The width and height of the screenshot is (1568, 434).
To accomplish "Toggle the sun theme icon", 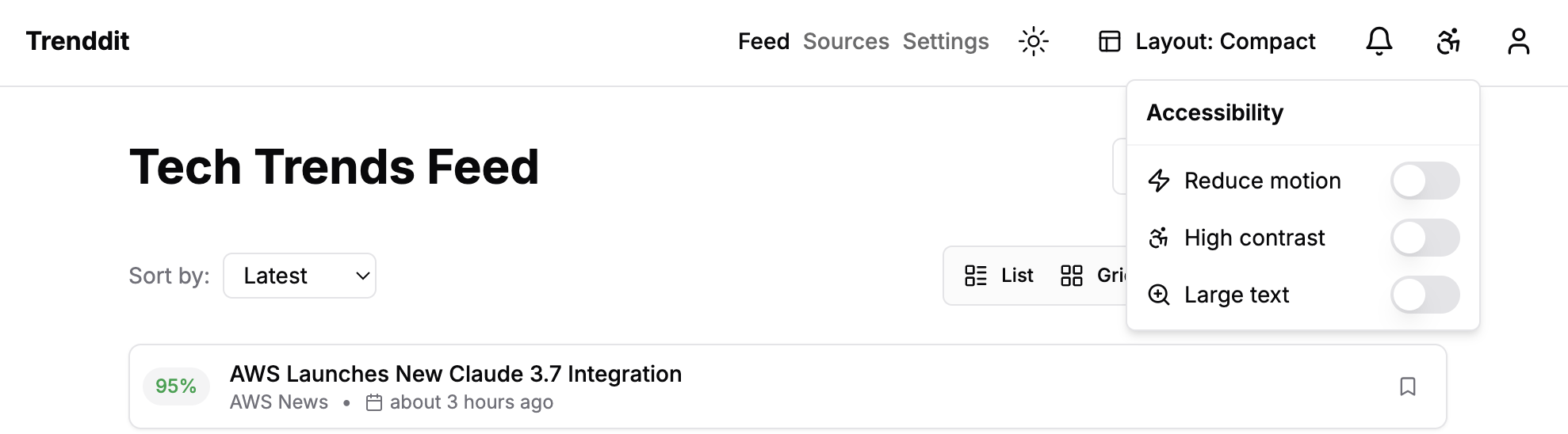I will click(x=1033, y=41).
